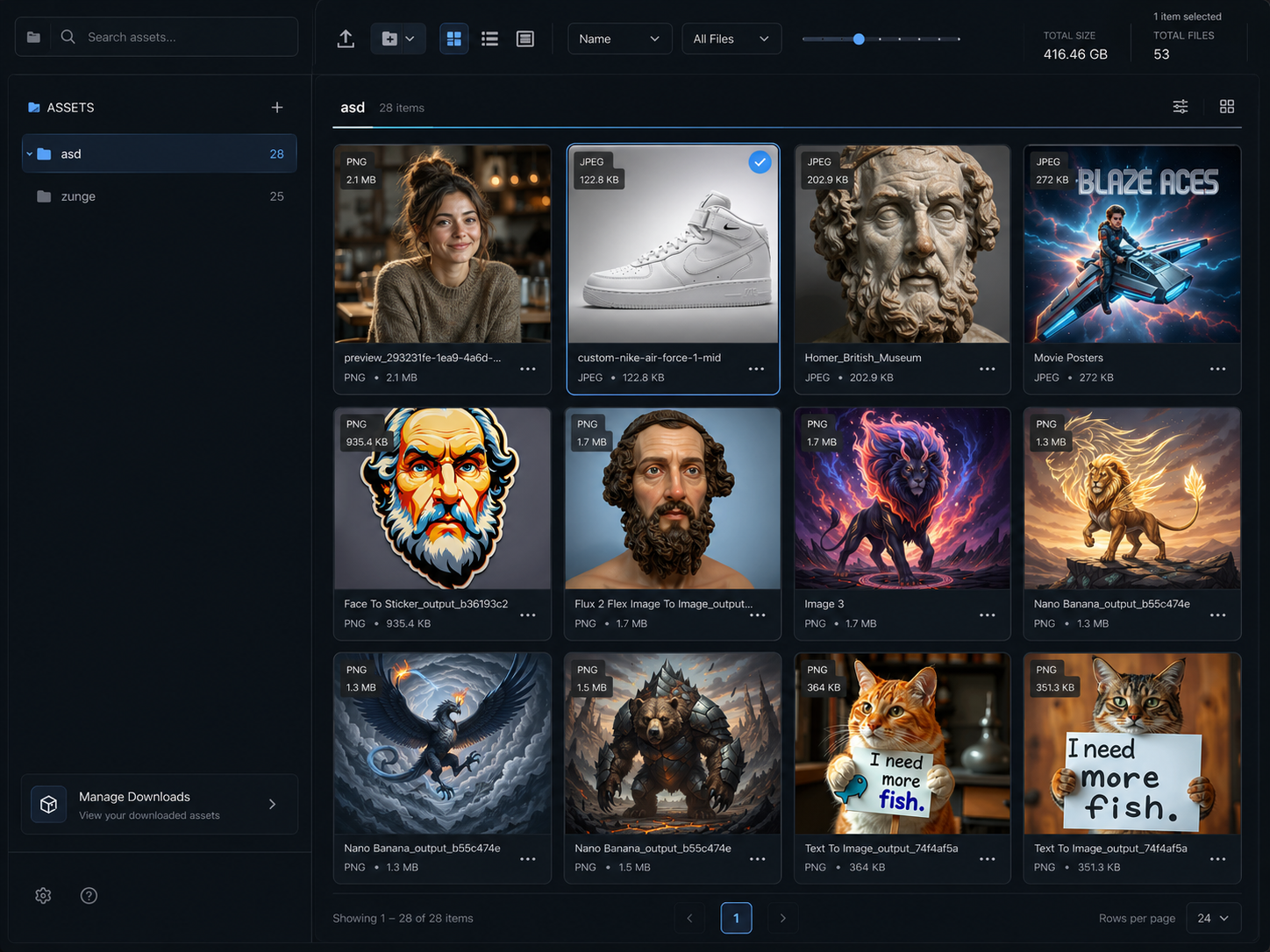Open more options for 351.3 KB cat image

(1217, 859)
